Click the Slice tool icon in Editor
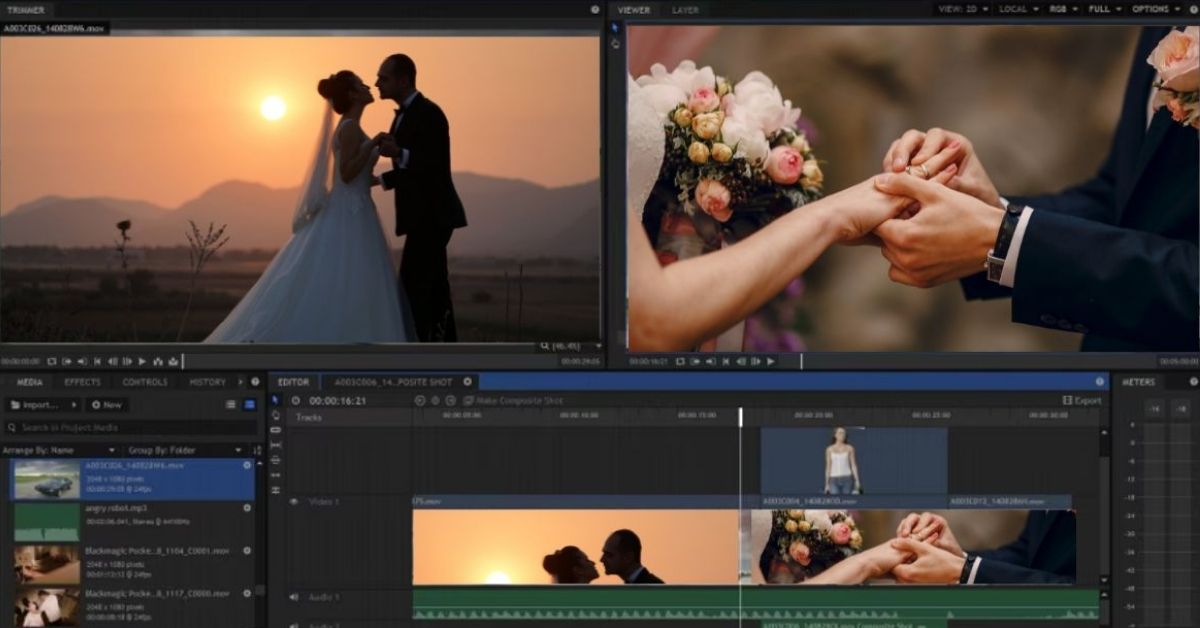1200x628 pixels. pos(276,430)
